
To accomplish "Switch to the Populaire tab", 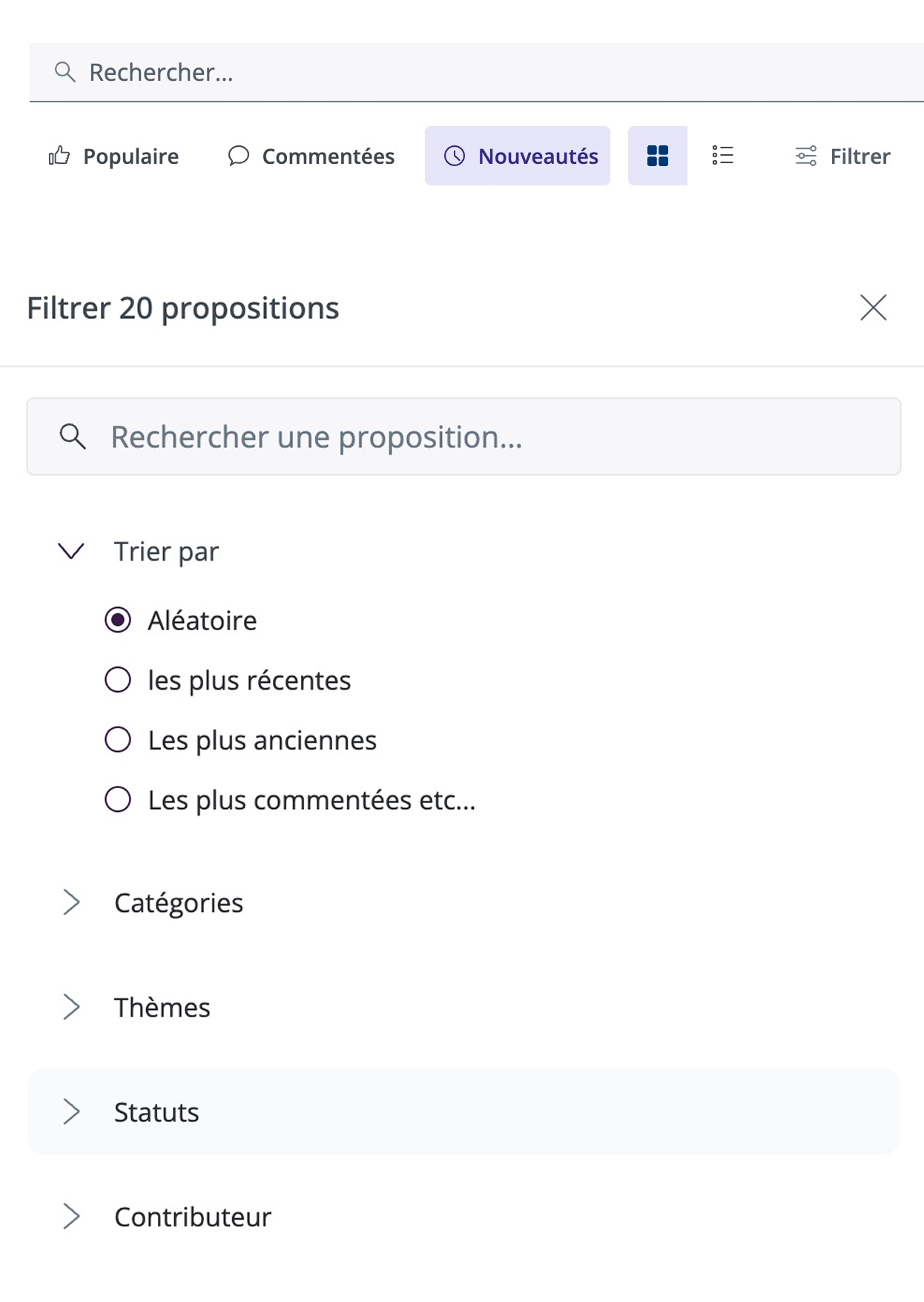I will click(131, 156).
